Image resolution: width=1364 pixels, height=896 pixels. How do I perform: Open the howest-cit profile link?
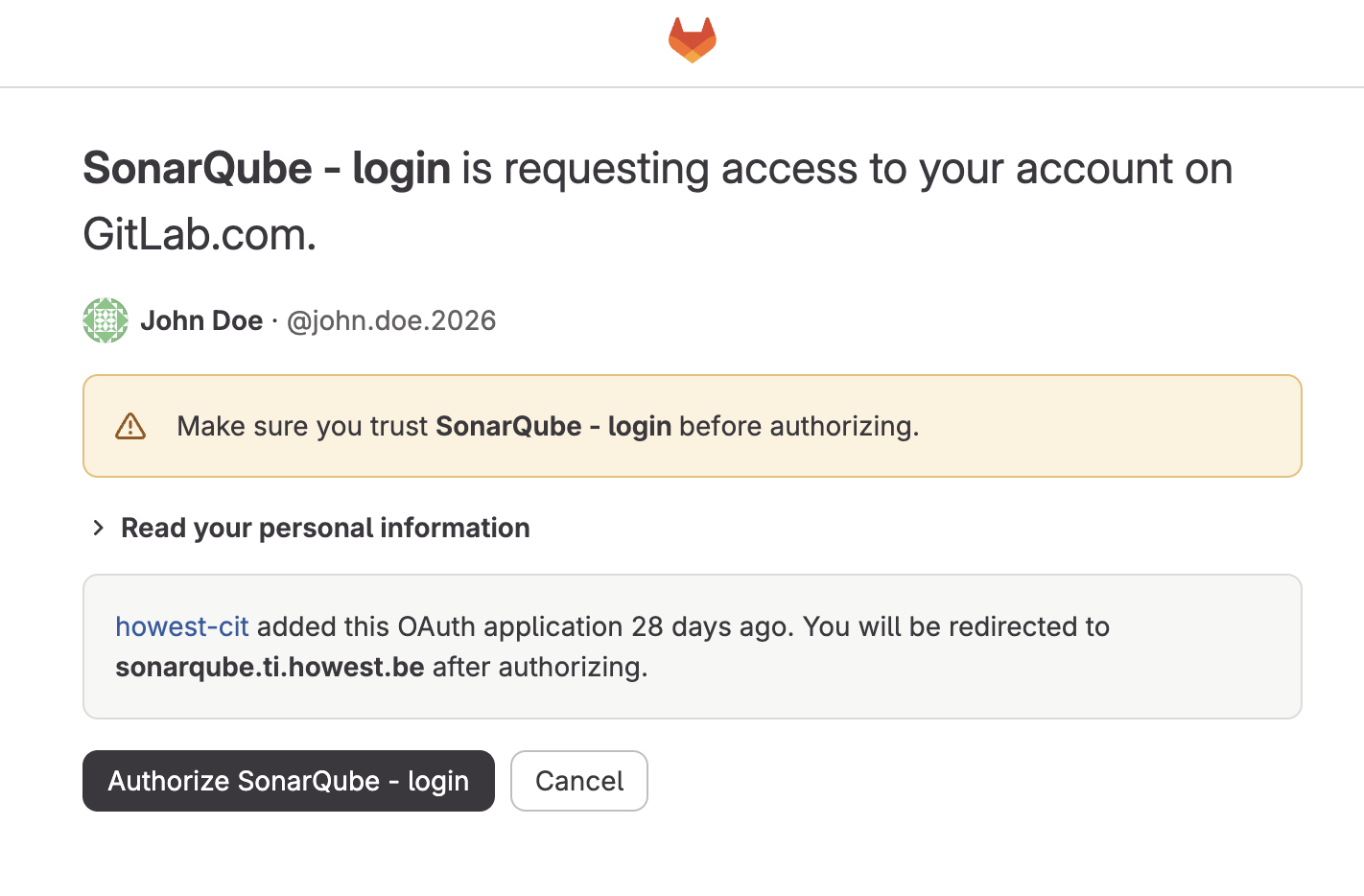tap(182, 626)
